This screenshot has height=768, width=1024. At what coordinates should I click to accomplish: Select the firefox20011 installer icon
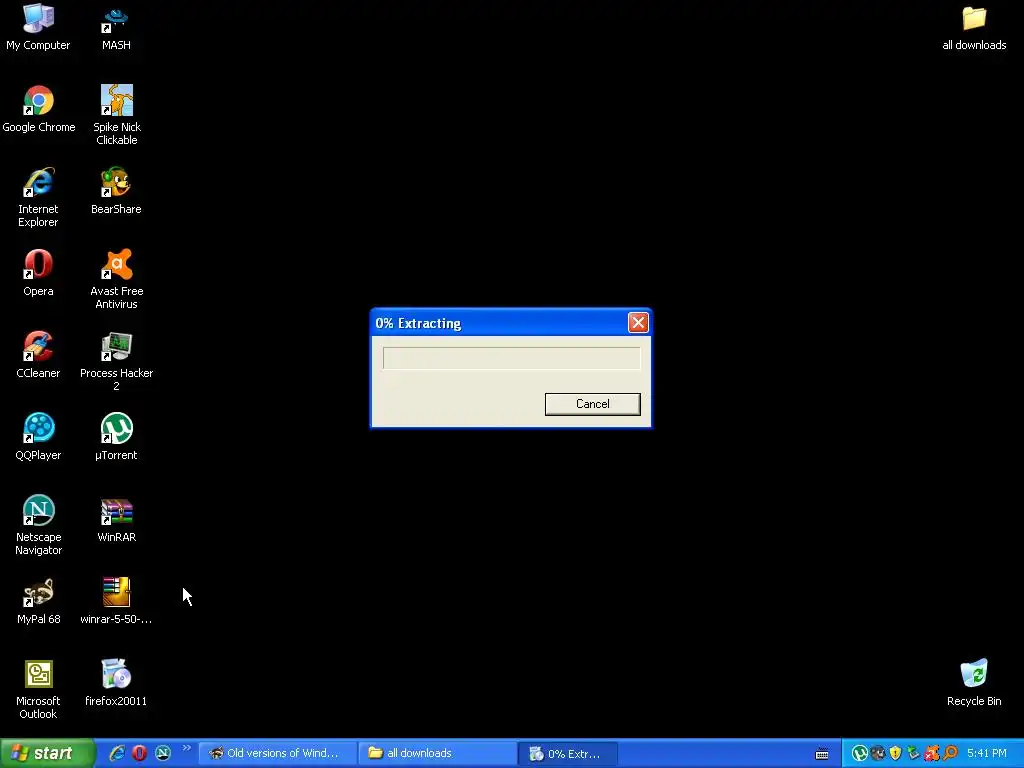coord(116,682)
